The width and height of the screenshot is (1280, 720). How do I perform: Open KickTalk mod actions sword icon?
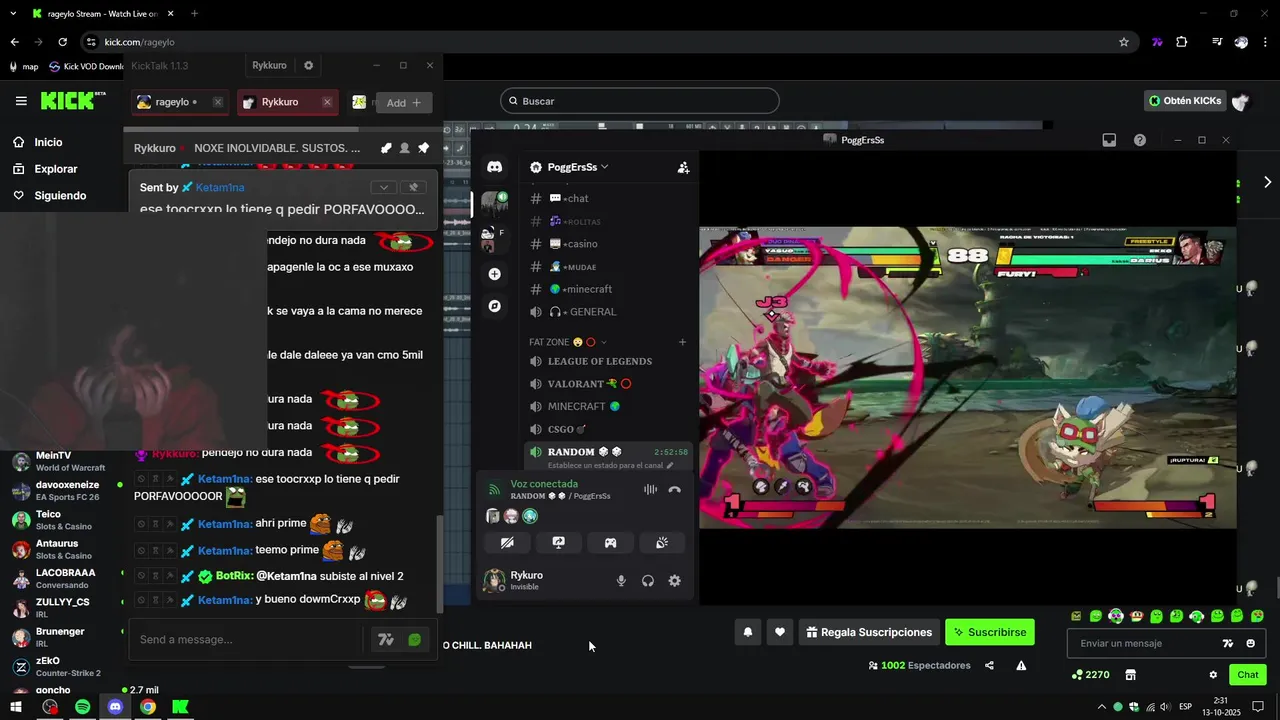coord(386,148)
